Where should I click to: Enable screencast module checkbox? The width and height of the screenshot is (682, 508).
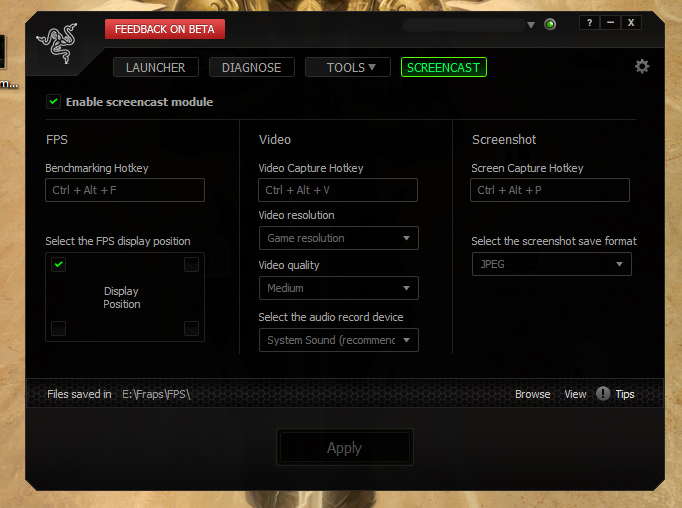tap(52, 102)
